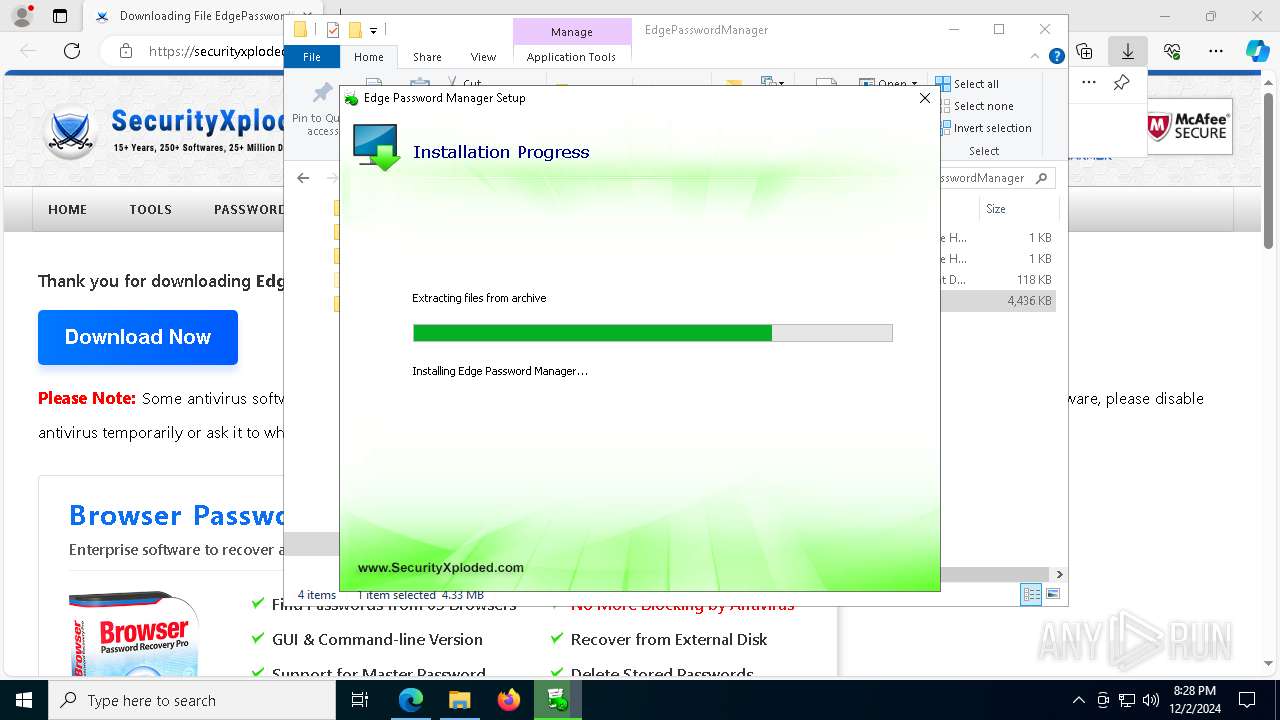Open File Explorer from the taskbar
Viewport: 1280px width, 720px height.
(459, 700)
